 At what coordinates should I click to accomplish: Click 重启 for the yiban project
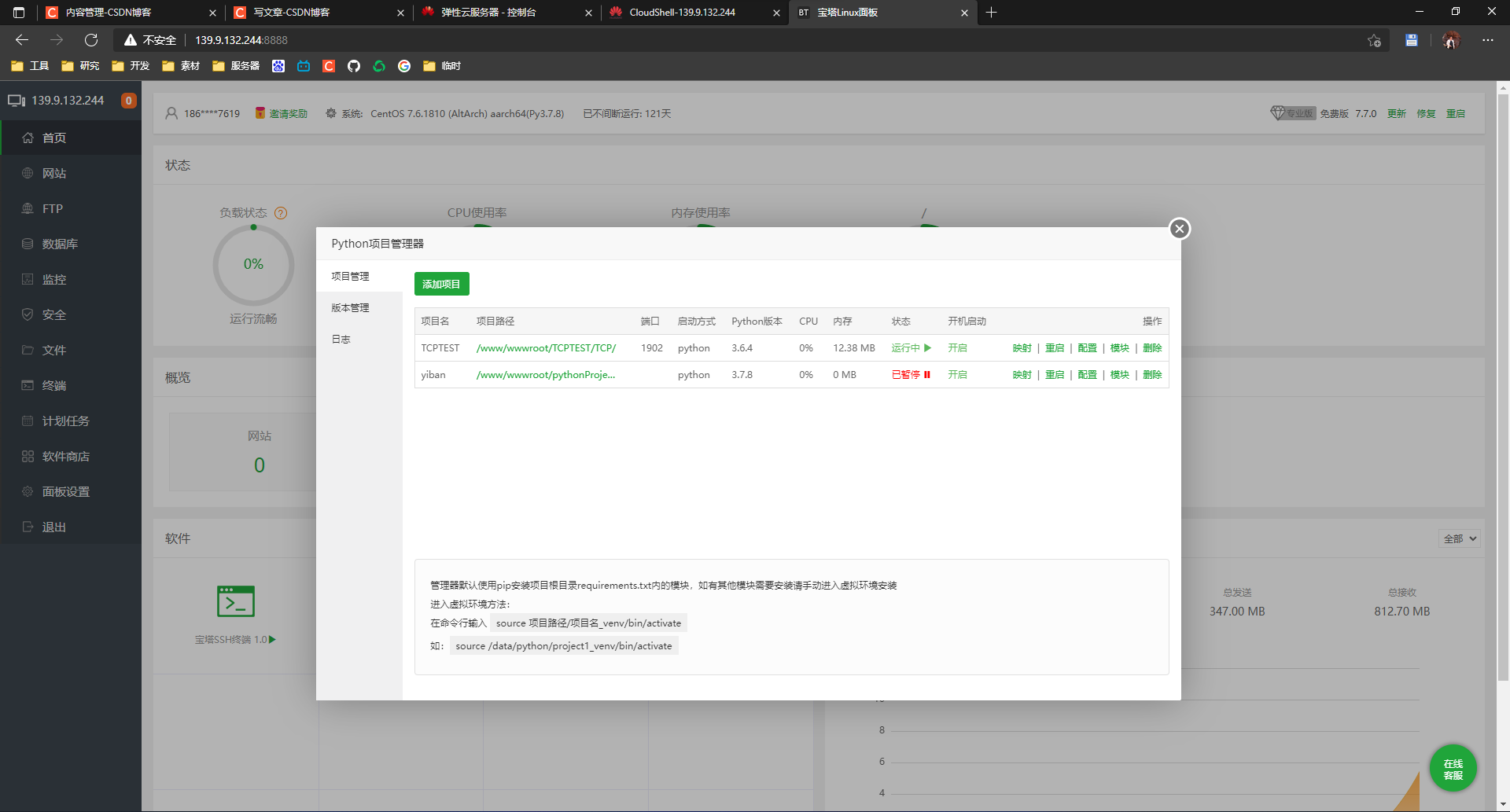1055,374
